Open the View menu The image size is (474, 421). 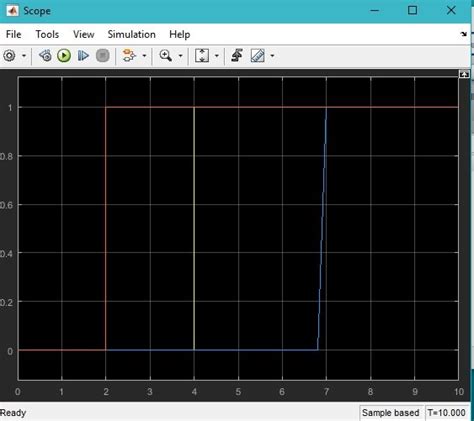(x=84, y=34)
